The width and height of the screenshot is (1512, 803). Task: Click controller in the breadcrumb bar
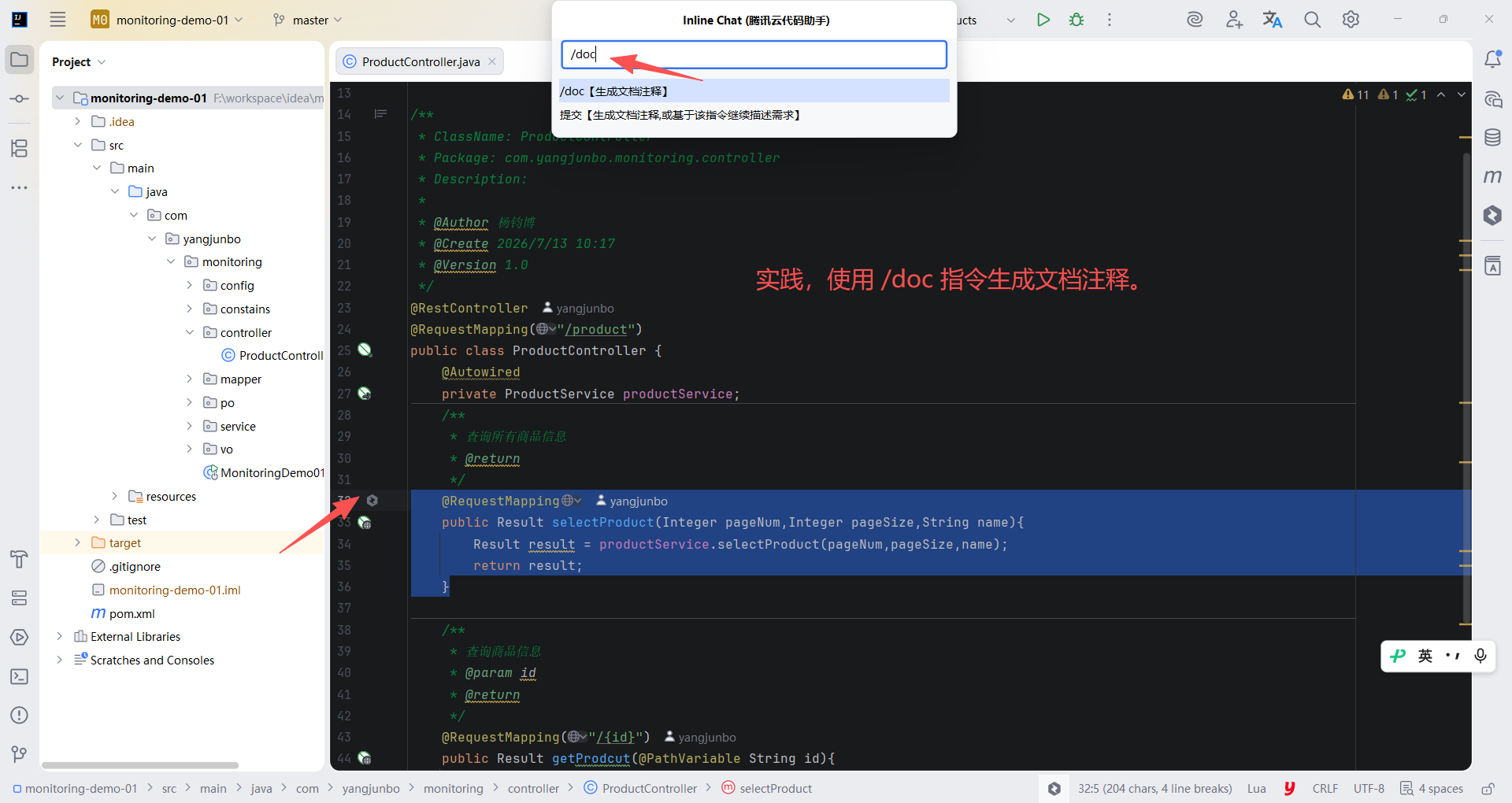[533, 789]
